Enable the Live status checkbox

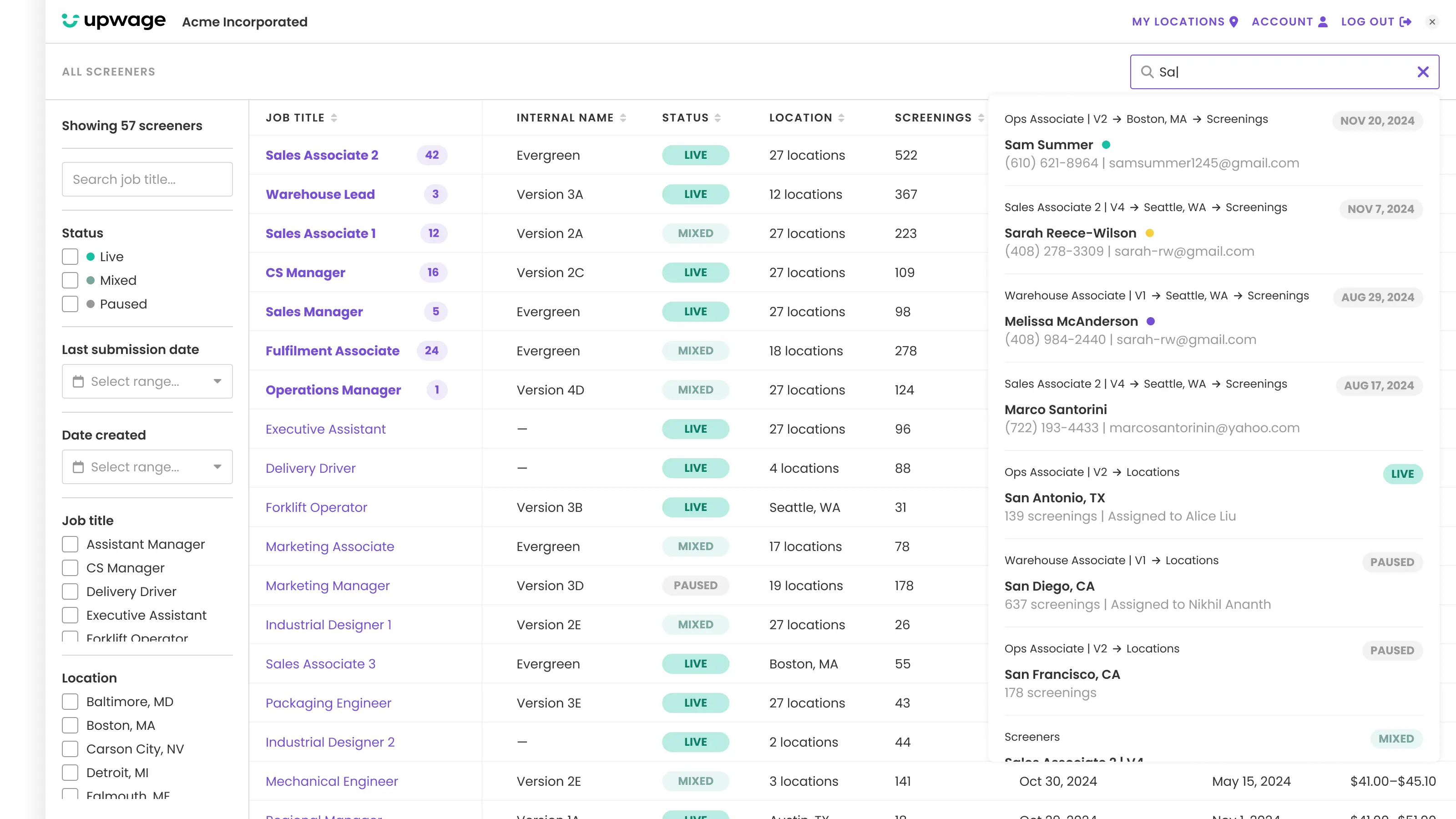tap(70, 257)
